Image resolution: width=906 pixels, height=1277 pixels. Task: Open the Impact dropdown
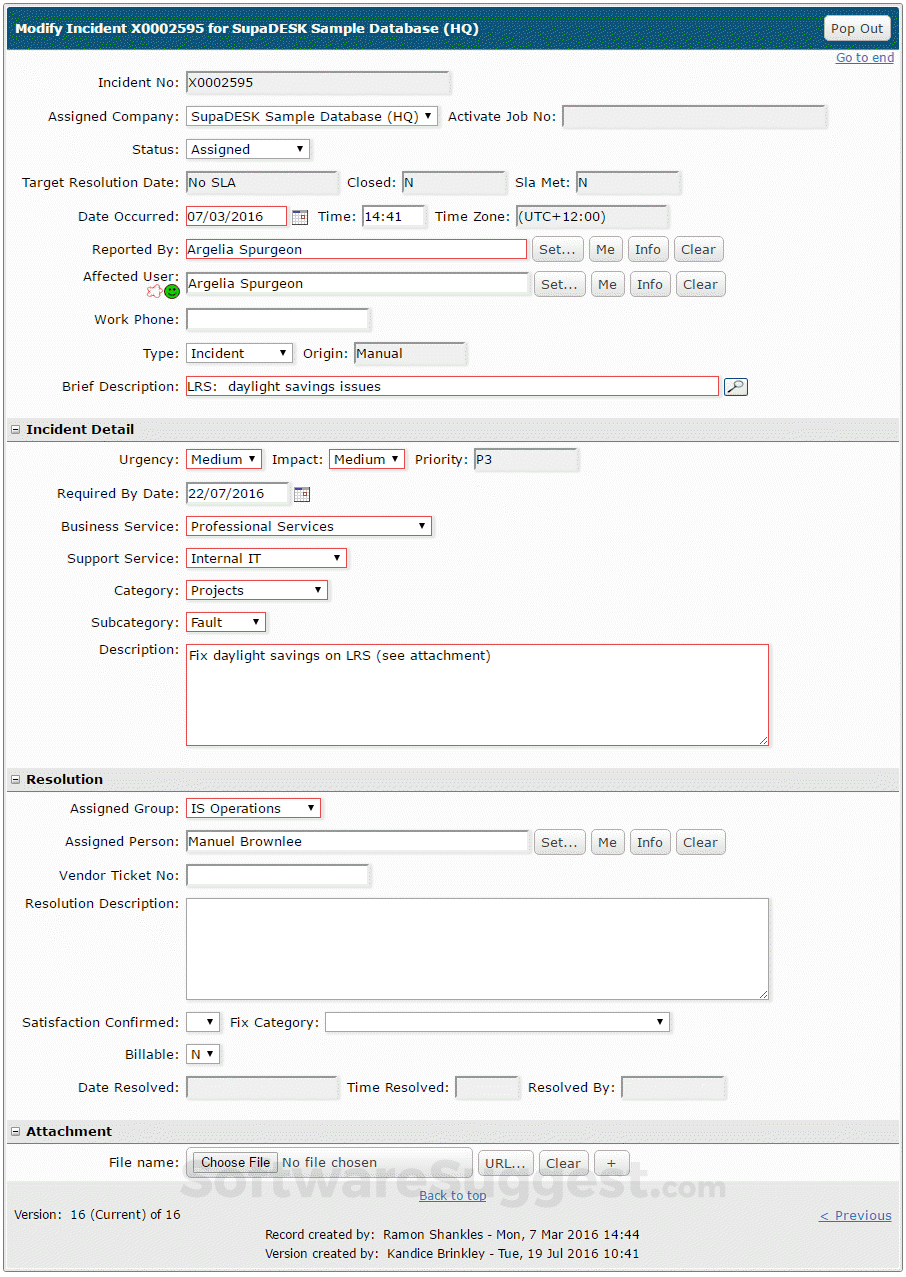(395, 459)
